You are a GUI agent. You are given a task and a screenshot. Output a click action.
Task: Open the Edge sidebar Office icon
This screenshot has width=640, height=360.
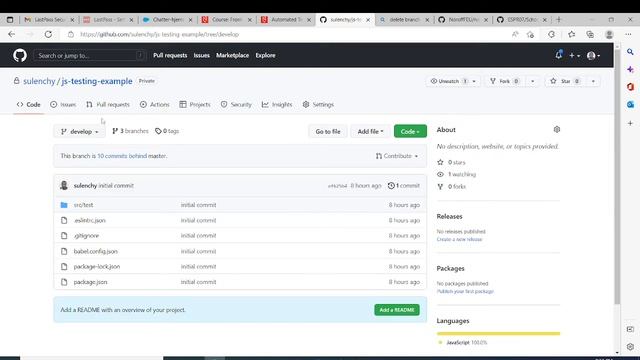(630, 87)
